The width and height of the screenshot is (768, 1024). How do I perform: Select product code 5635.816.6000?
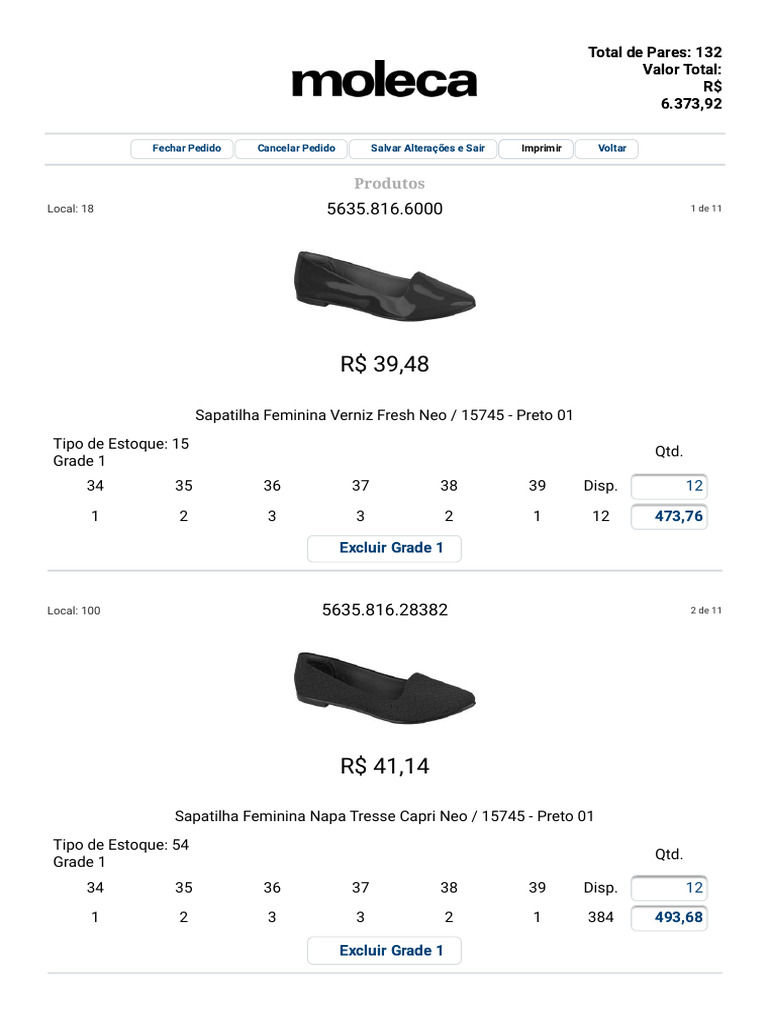(x=385, y=209)
